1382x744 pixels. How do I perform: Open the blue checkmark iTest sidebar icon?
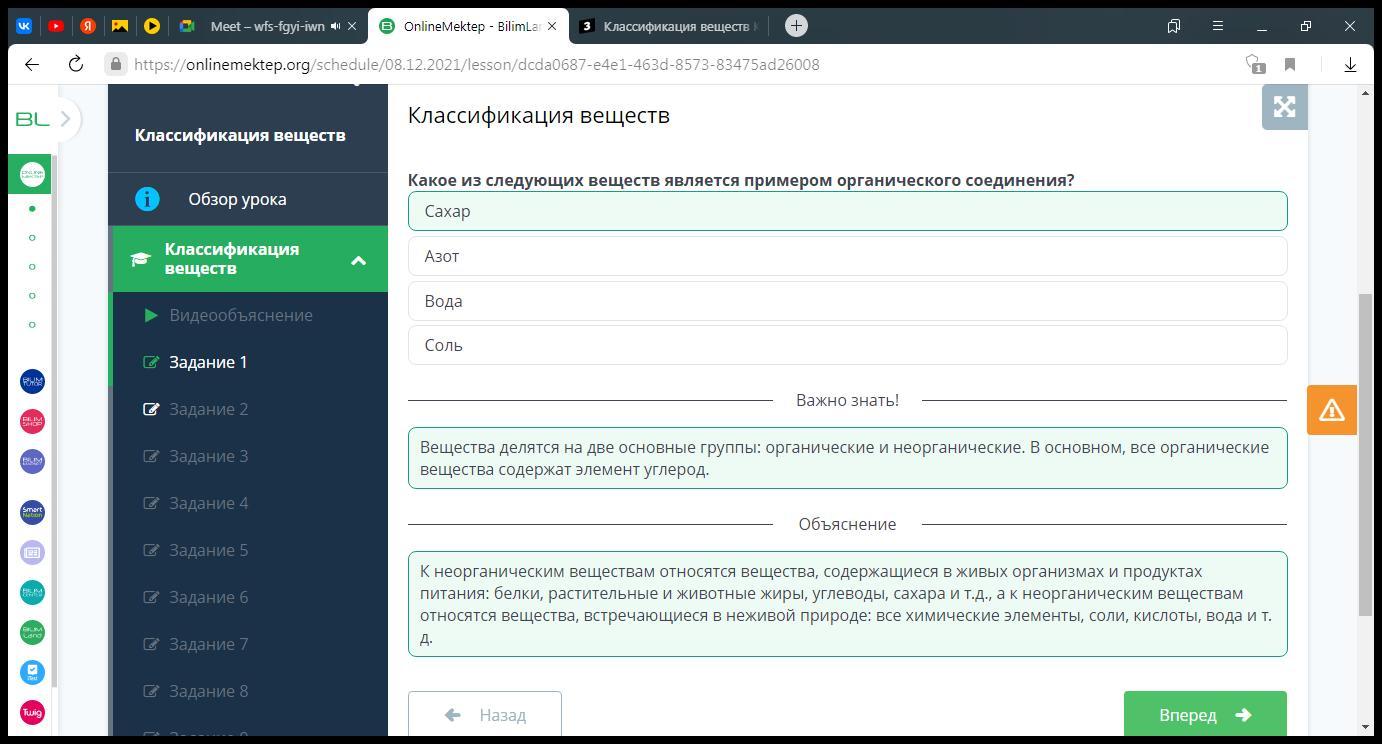tap(33, 672)
